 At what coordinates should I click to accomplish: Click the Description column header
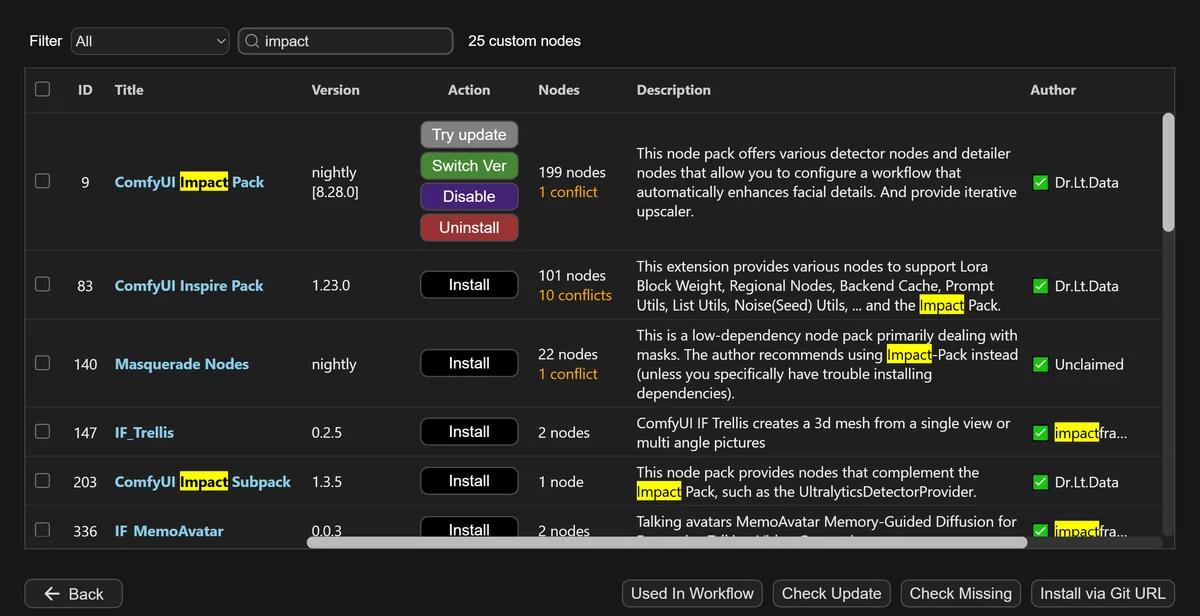(x=674, y=90)
